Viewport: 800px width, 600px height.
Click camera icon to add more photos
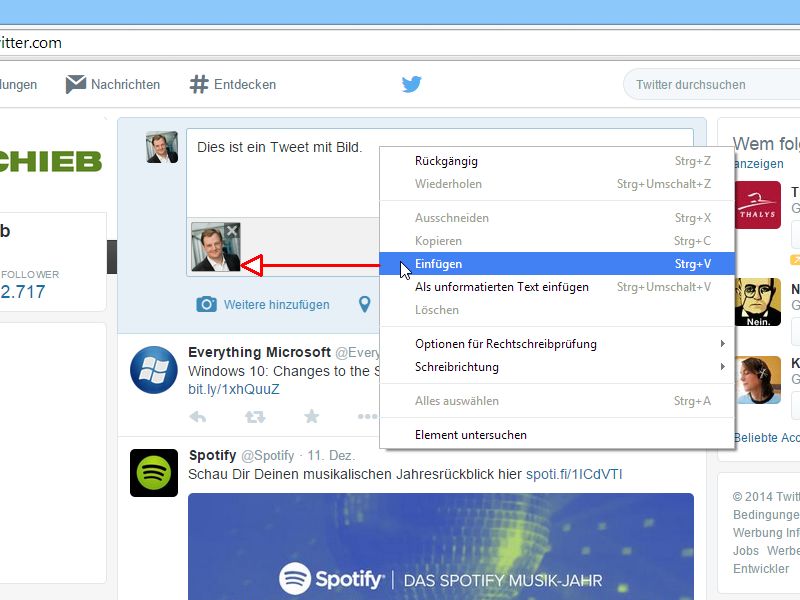(207, 305)
